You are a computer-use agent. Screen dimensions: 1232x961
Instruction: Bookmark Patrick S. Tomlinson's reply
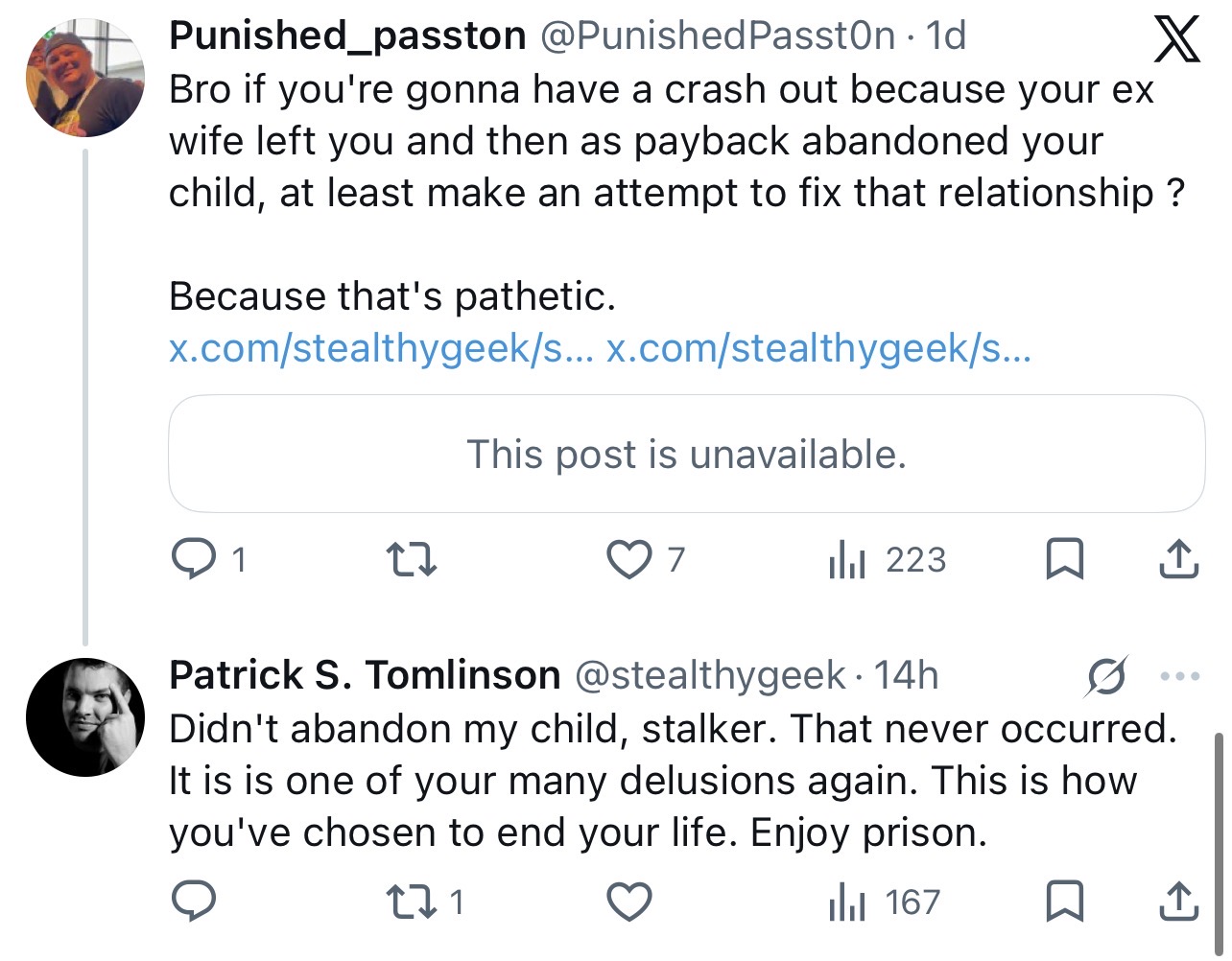[x=1064, y=902]
